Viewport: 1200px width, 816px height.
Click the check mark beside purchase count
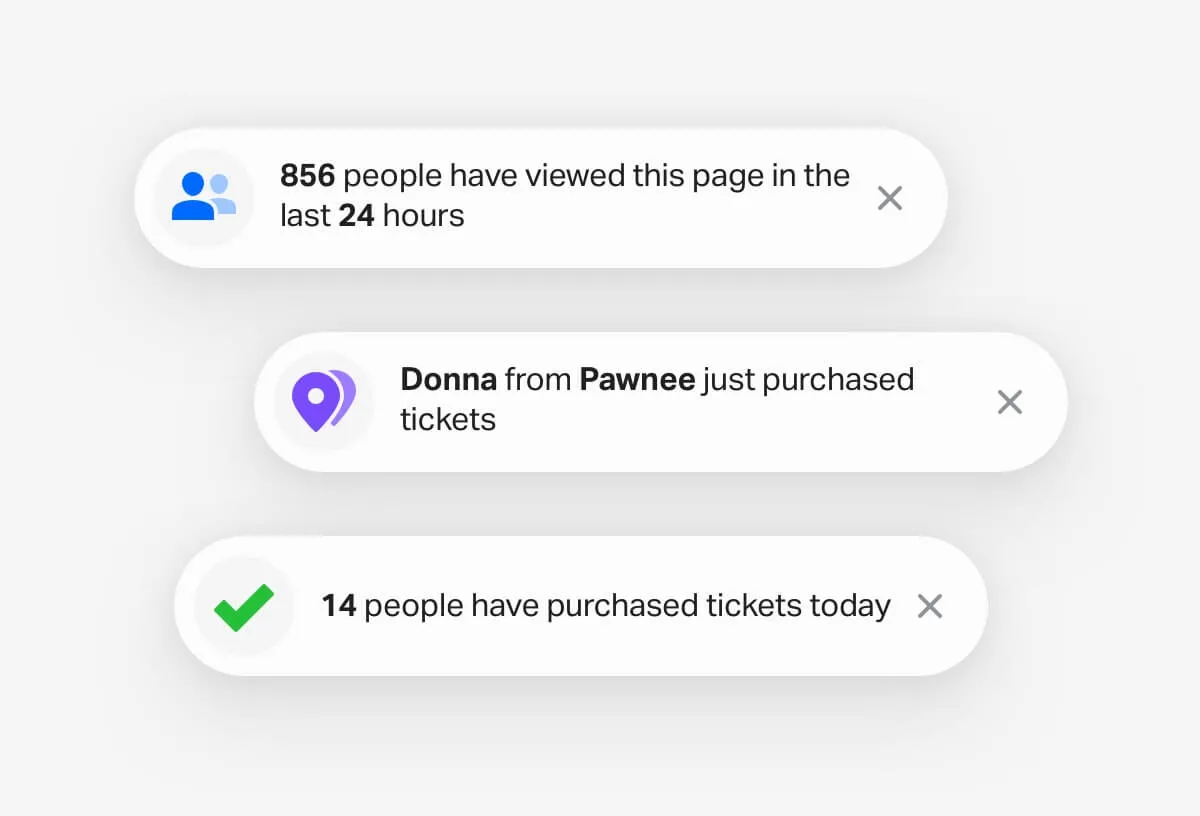point(243,605)
